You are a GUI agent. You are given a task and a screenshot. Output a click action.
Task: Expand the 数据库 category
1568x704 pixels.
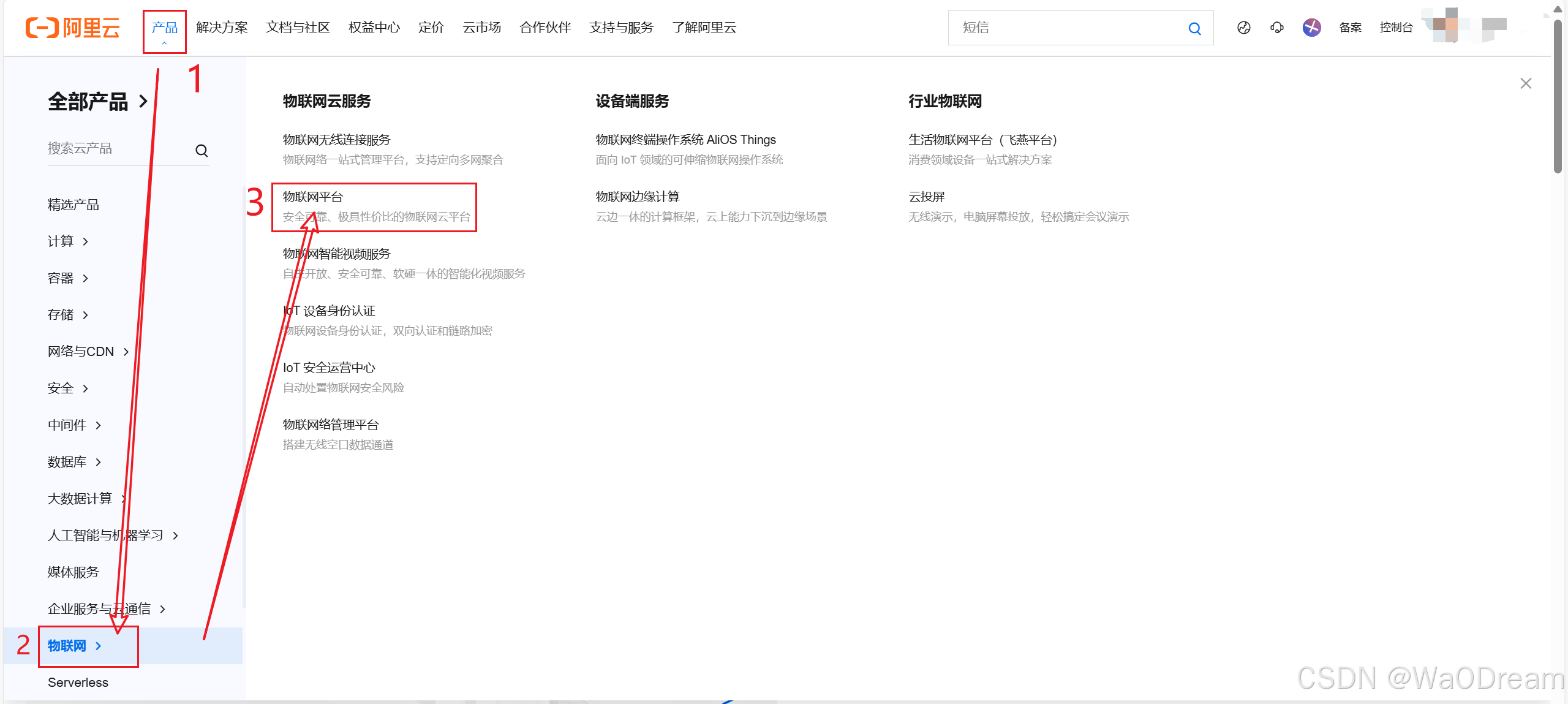tap(75, 462)
